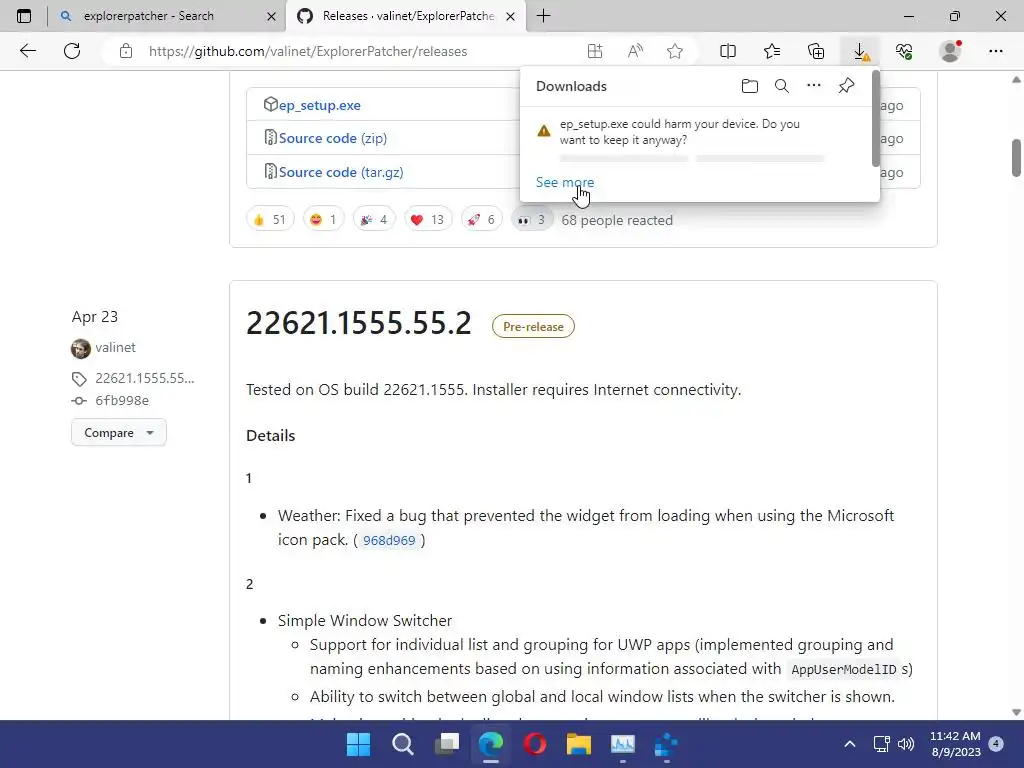Click the address bar URL

pos(308,51)
